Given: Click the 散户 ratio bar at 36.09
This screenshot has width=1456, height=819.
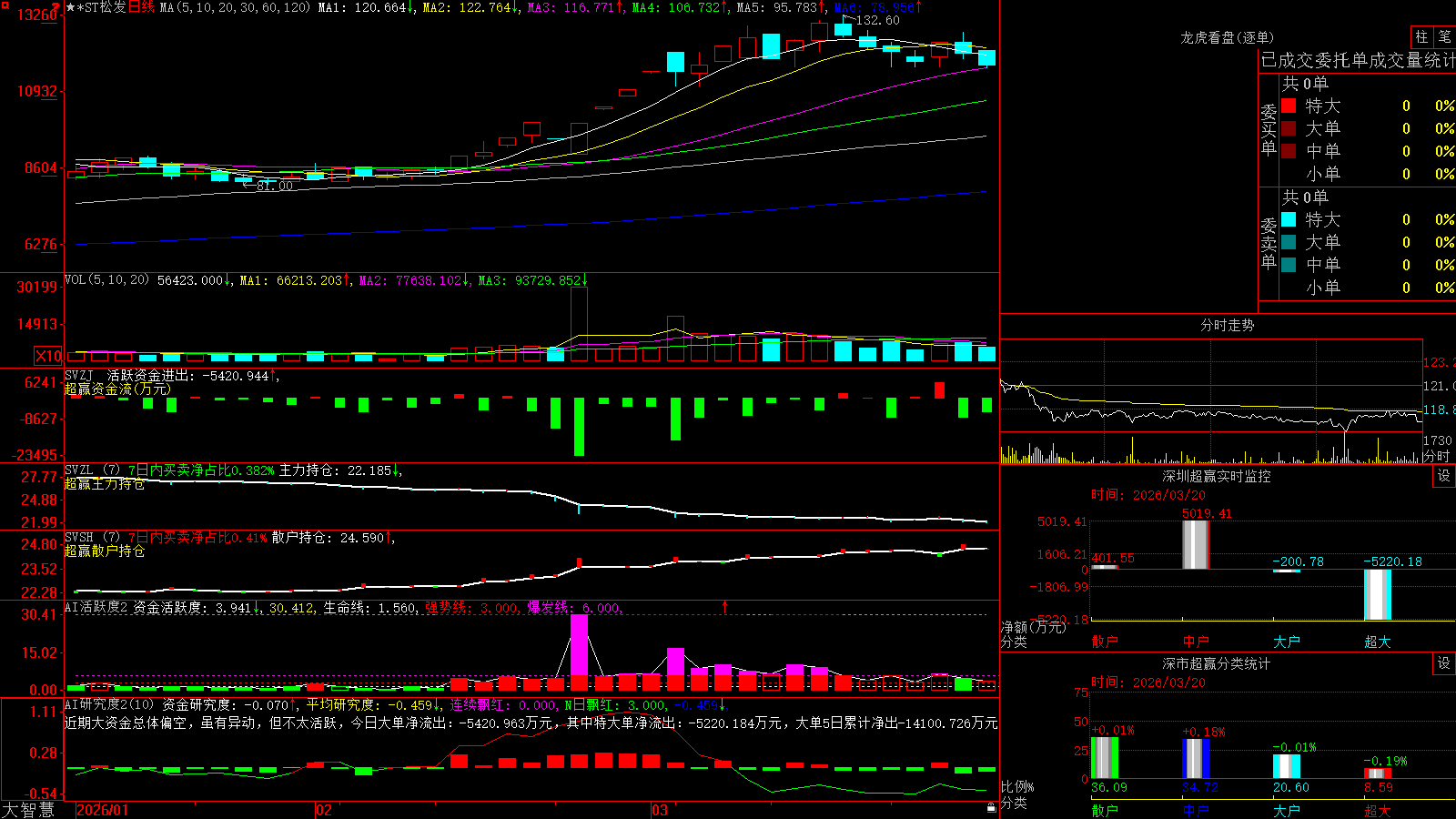Looking at the screenshot, I should [1105, 758].
